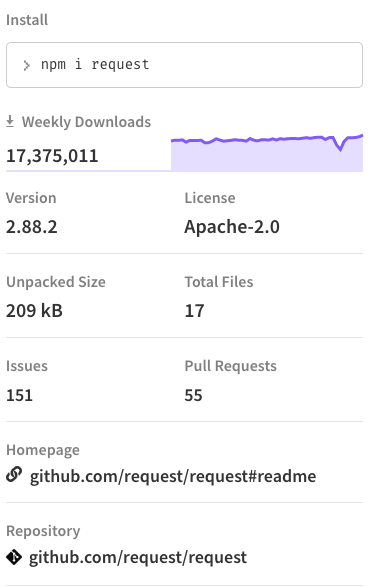The image size is (389, 588).
Task: Click the chain link icon under Homepage
Action: pyautogui.click(x=14, y=475)
